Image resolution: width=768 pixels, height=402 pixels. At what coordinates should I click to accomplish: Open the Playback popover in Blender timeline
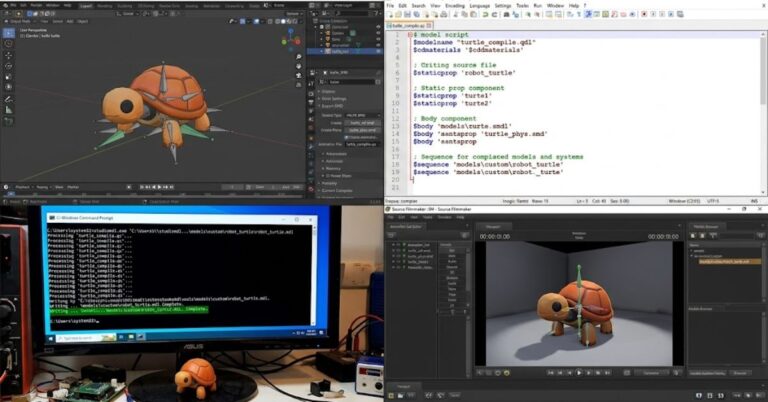tap(23, 187)
